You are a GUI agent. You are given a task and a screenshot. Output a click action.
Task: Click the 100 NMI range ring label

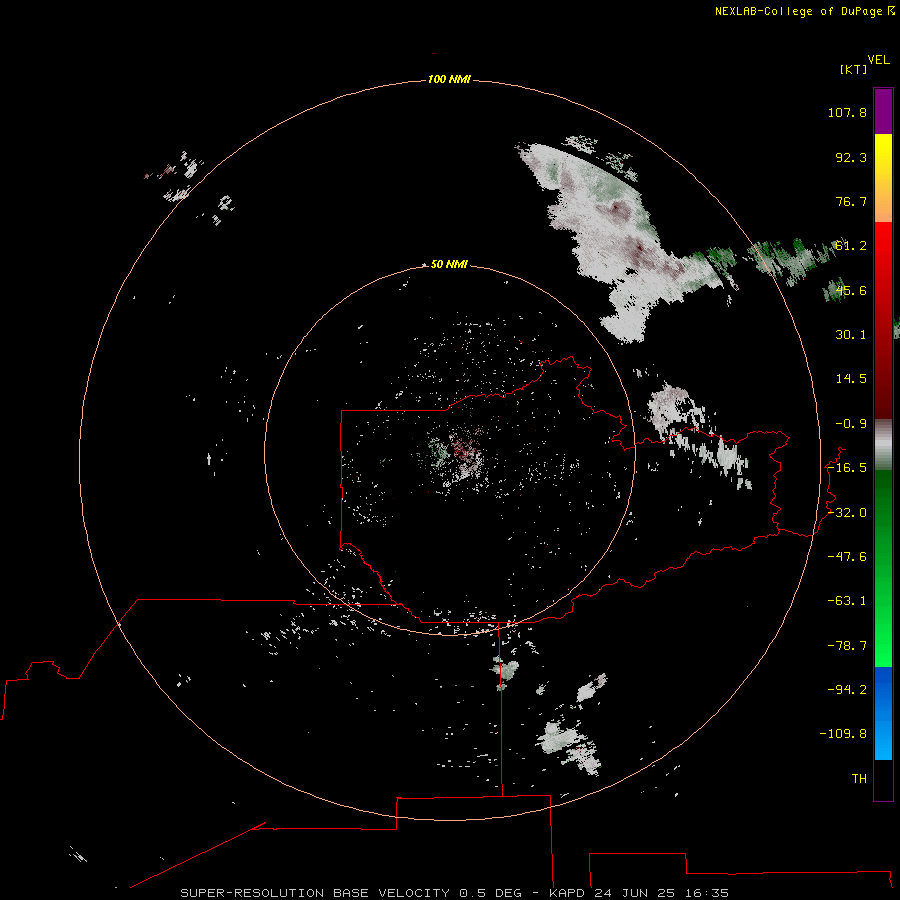coord(449,79)
